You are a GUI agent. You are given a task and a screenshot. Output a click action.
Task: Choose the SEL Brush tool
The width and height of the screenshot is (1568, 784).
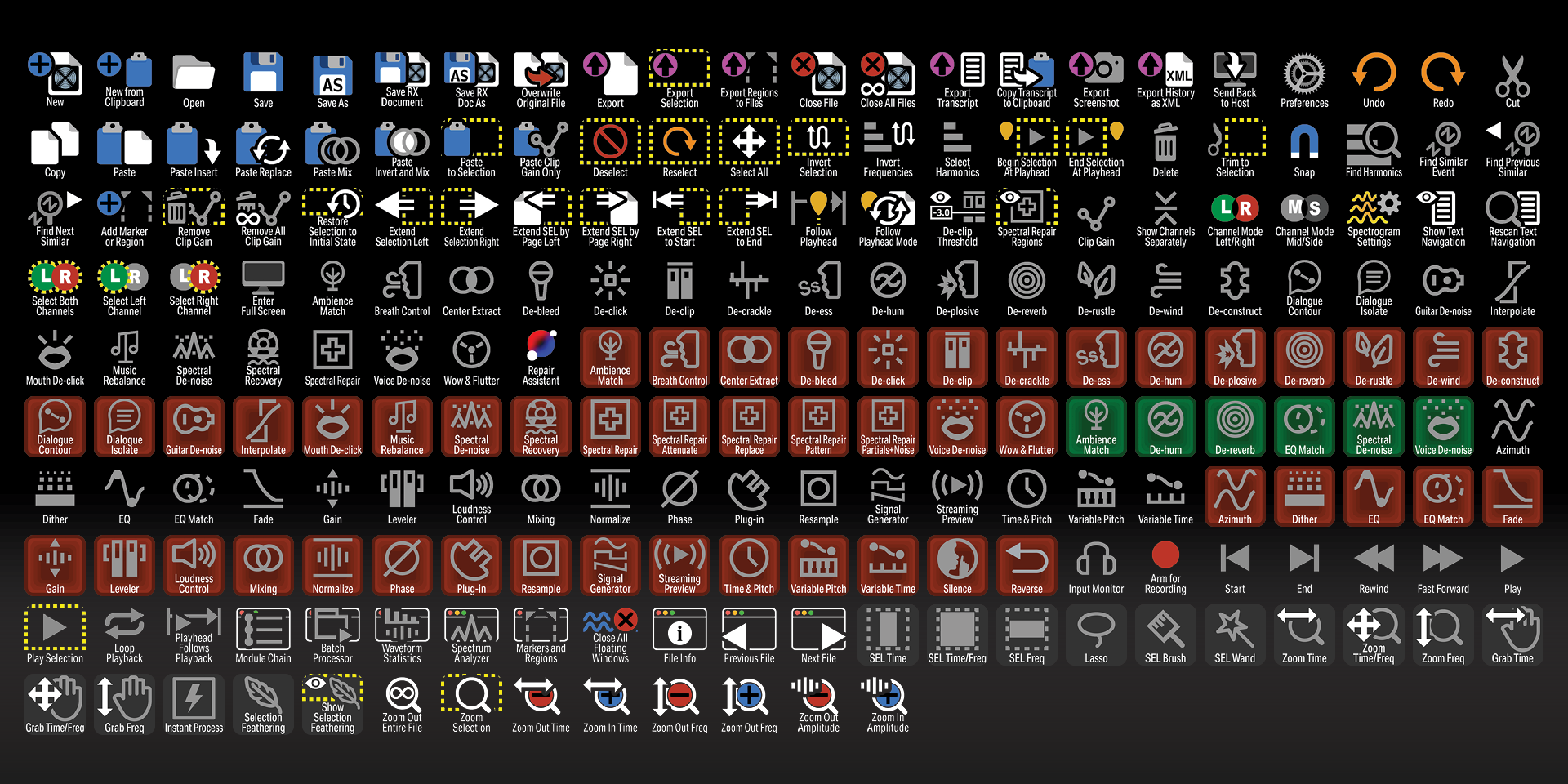1165,635
